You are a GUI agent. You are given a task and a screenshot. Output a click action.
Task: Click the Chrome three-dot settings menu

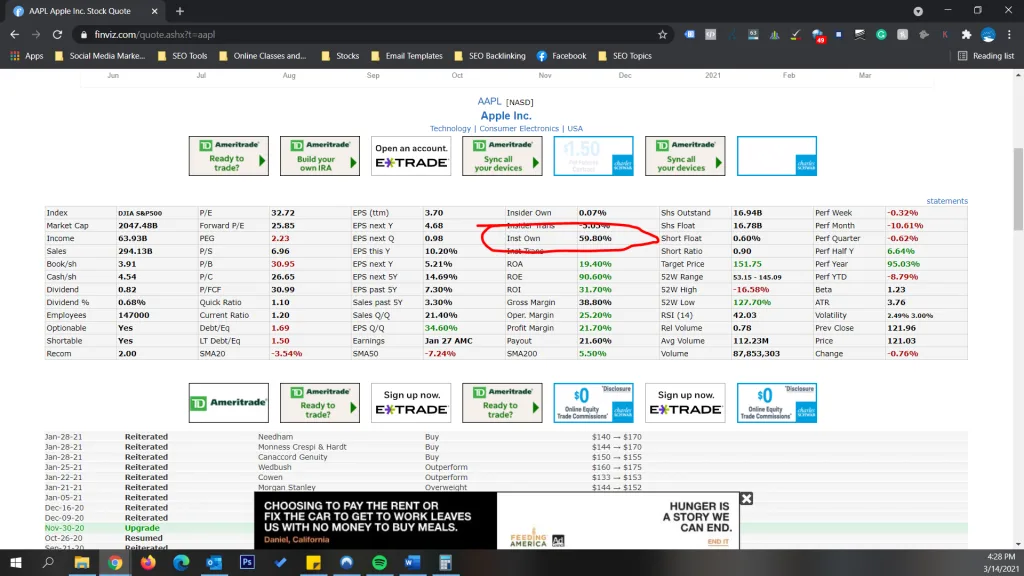click(x=1010, y=34)
